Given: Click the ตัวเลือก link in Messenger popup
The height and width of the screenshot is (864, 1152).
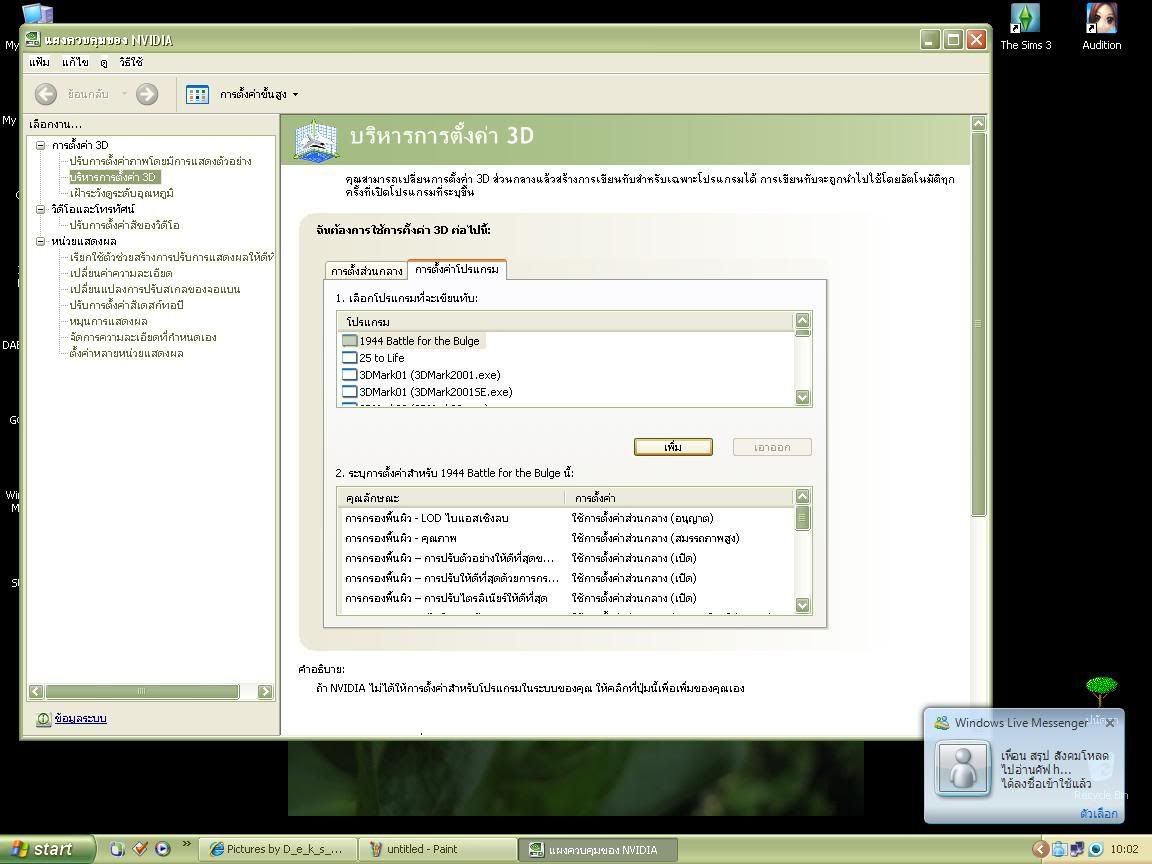Looking at the screenshot, I should [1099, 813].
